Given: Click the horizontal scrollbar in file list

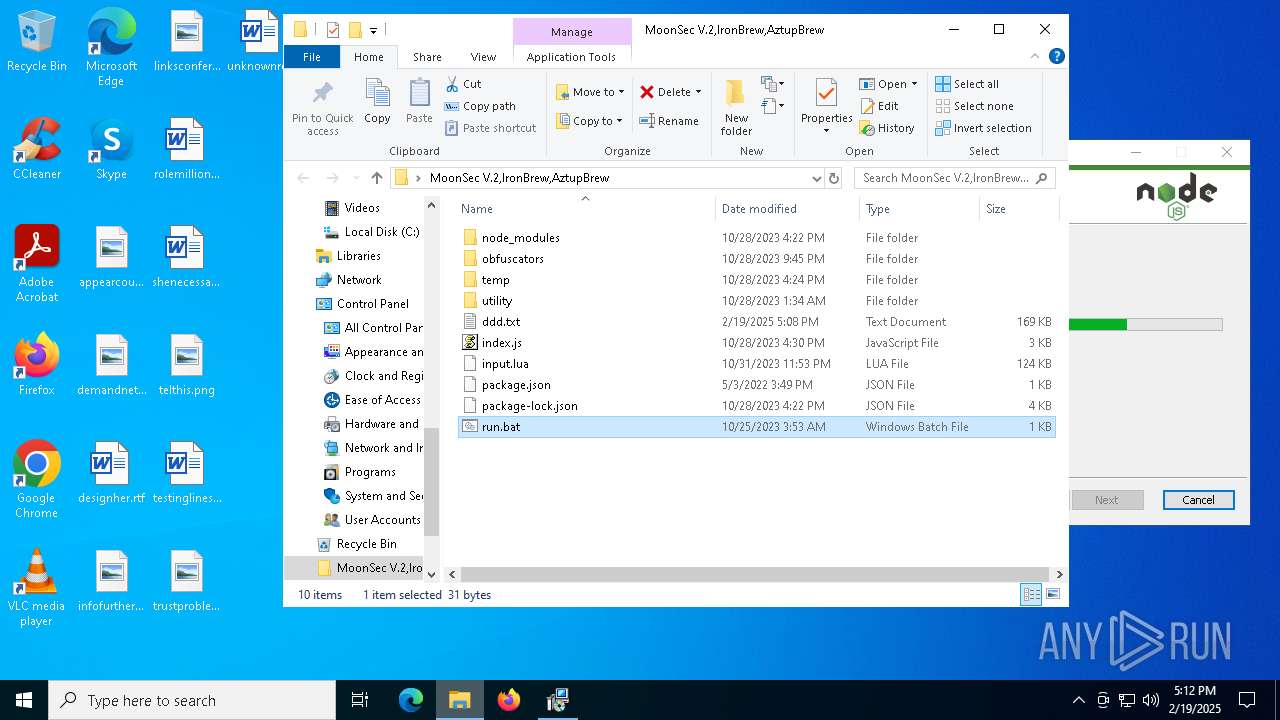Looking at the screenshot, I should 755,575.
